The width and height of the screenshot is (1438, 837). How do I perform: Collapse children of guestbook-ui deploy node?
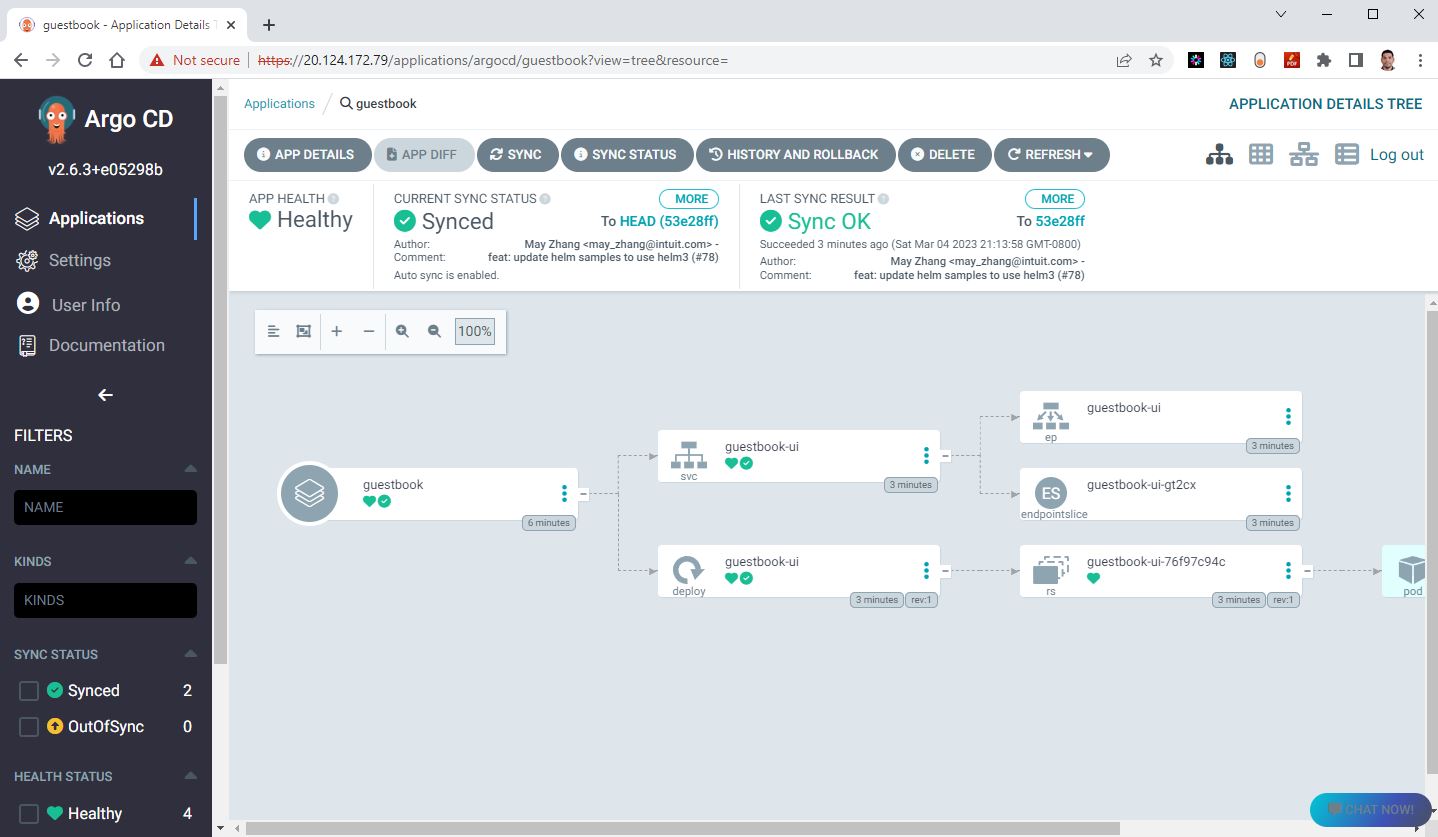945,571
